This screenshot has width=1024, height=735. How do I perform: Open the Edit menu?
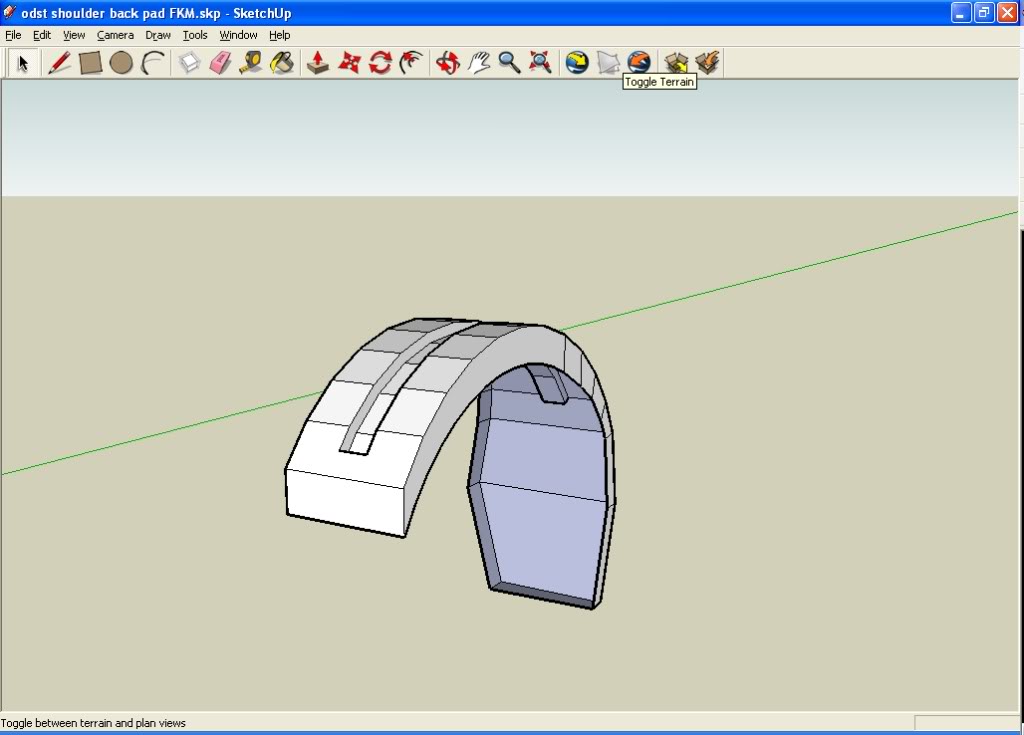(42, 35)
